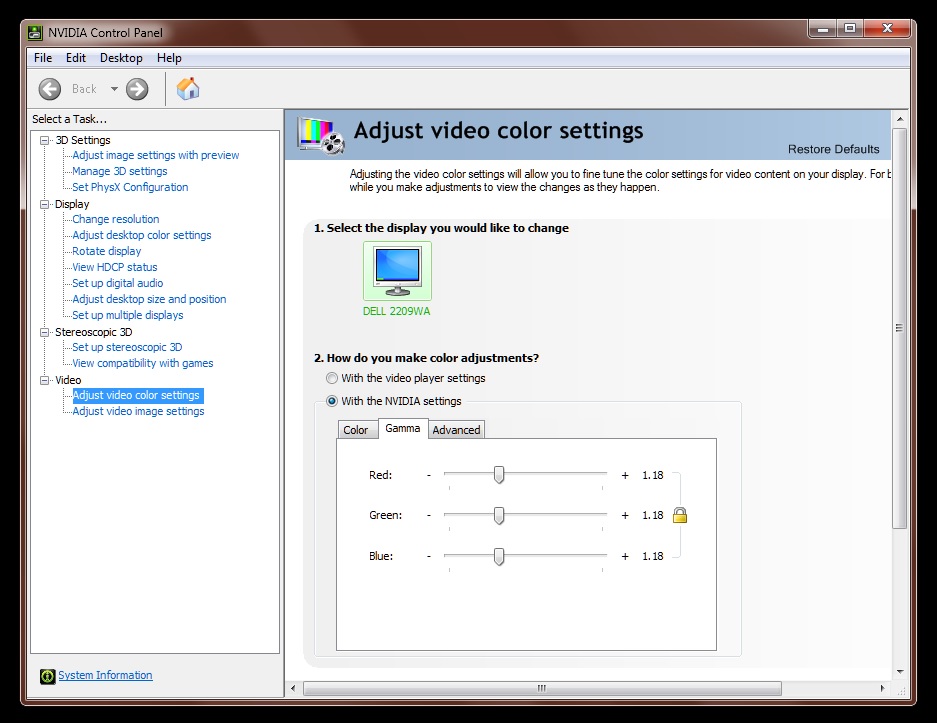The image size is (937, 723).
Task: Open 'Set up digital audio'
Action: (117, 283)
